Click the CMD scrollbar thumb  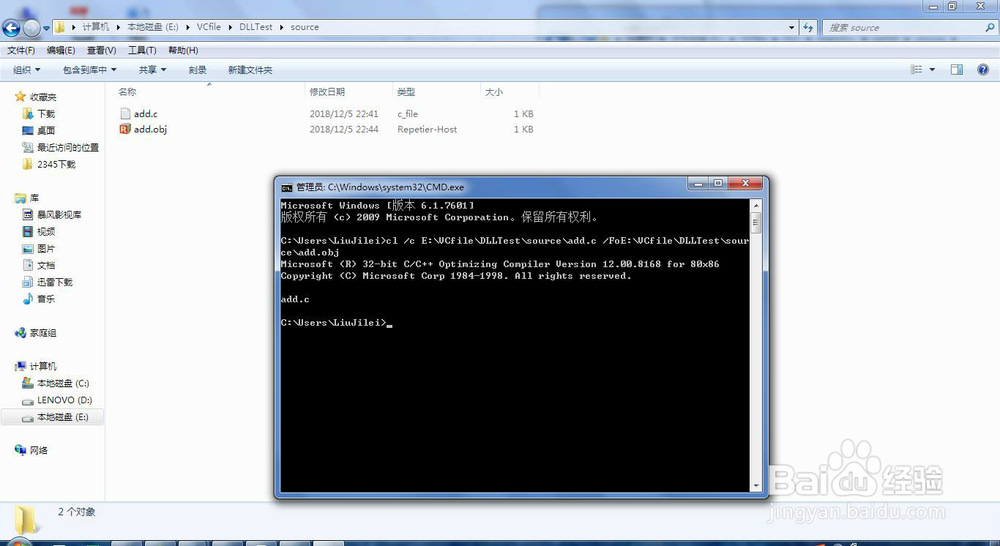(756, 223)
